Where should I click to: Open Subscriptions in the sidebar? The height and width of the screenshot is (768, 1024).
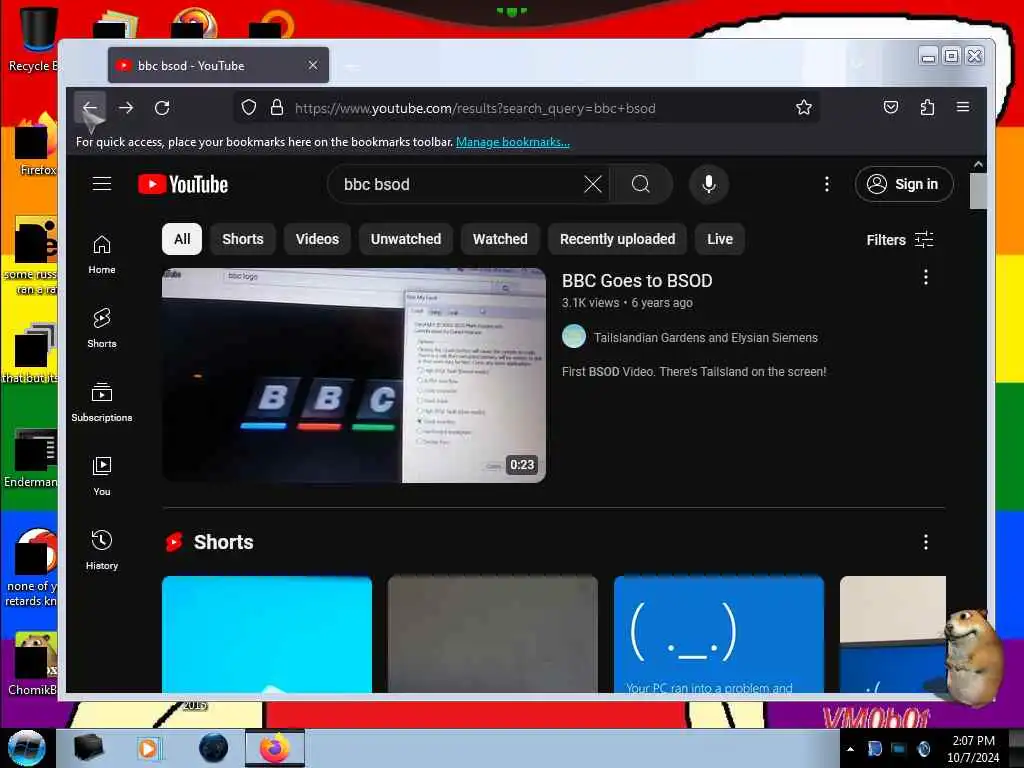pos(102,402)
